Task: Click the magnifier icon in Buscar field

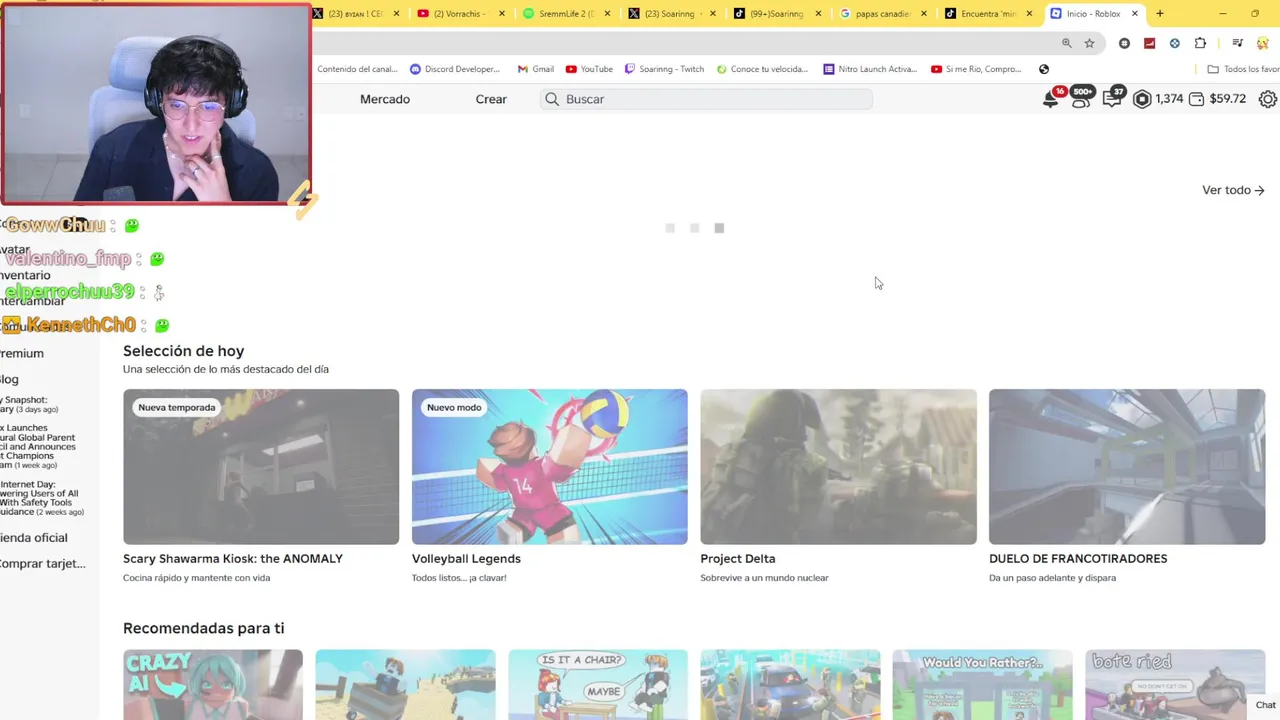Action: pyautogui.click(x=552, y=99)
